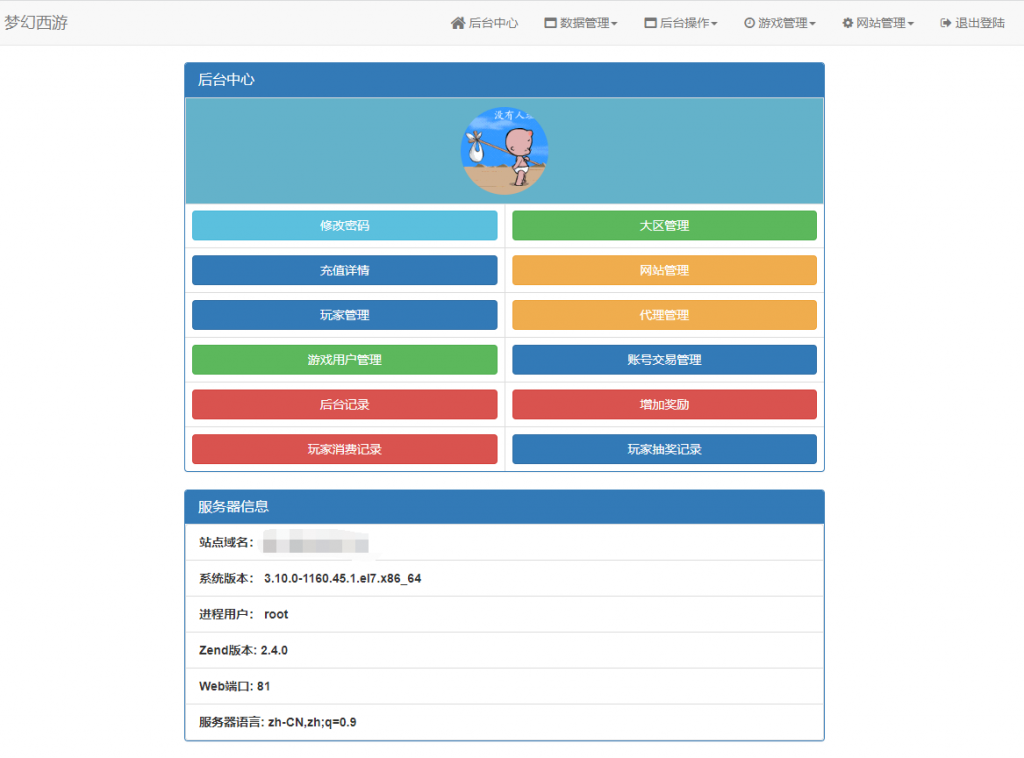Image resolution: width=1024 pixels, height=758 pixels.
Task: Expand the 数据管理 dropdown caret
Action: [614, 24]
